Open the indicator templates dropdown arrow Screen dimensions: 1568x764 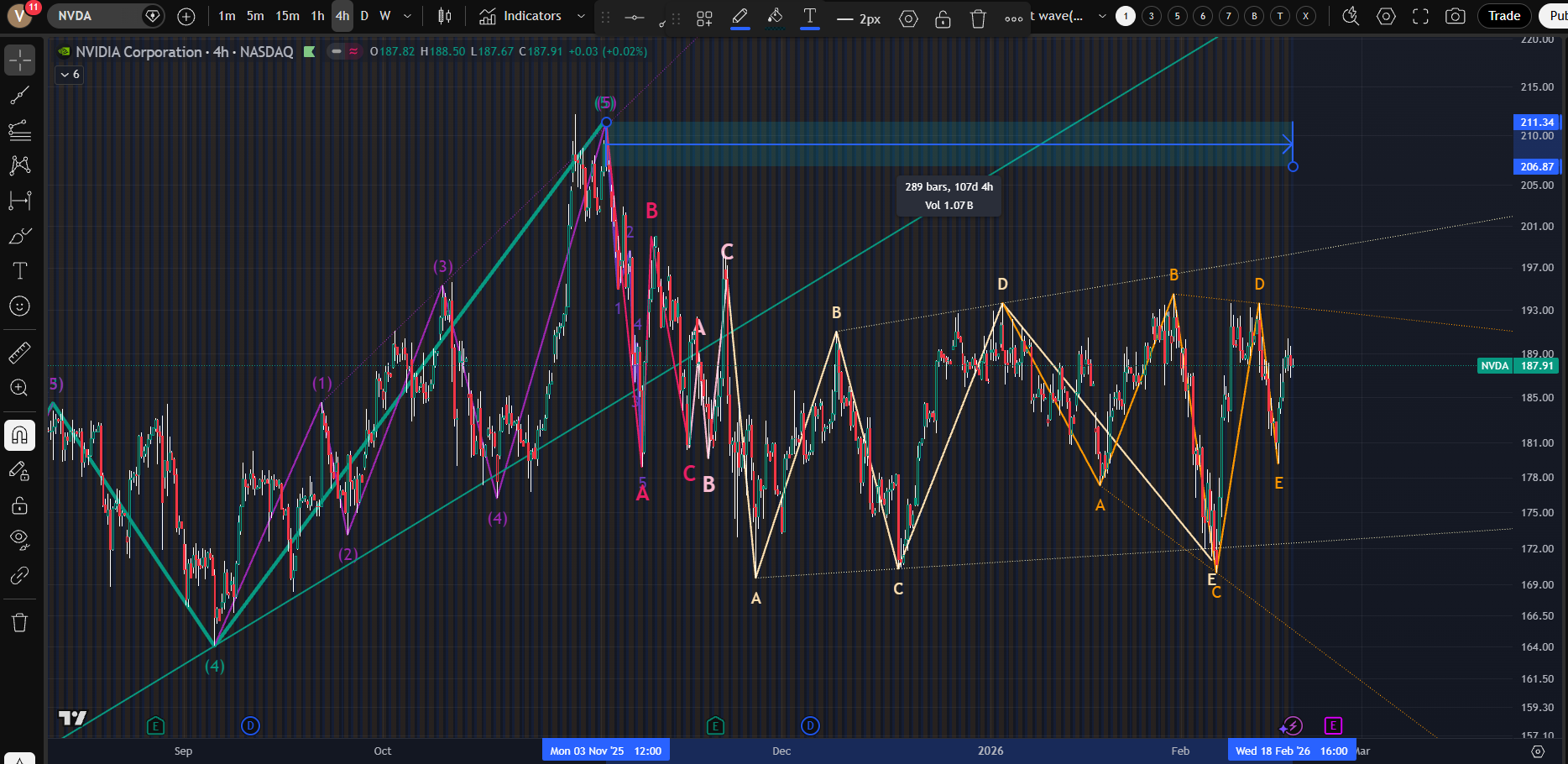click(x=581, y=16)
